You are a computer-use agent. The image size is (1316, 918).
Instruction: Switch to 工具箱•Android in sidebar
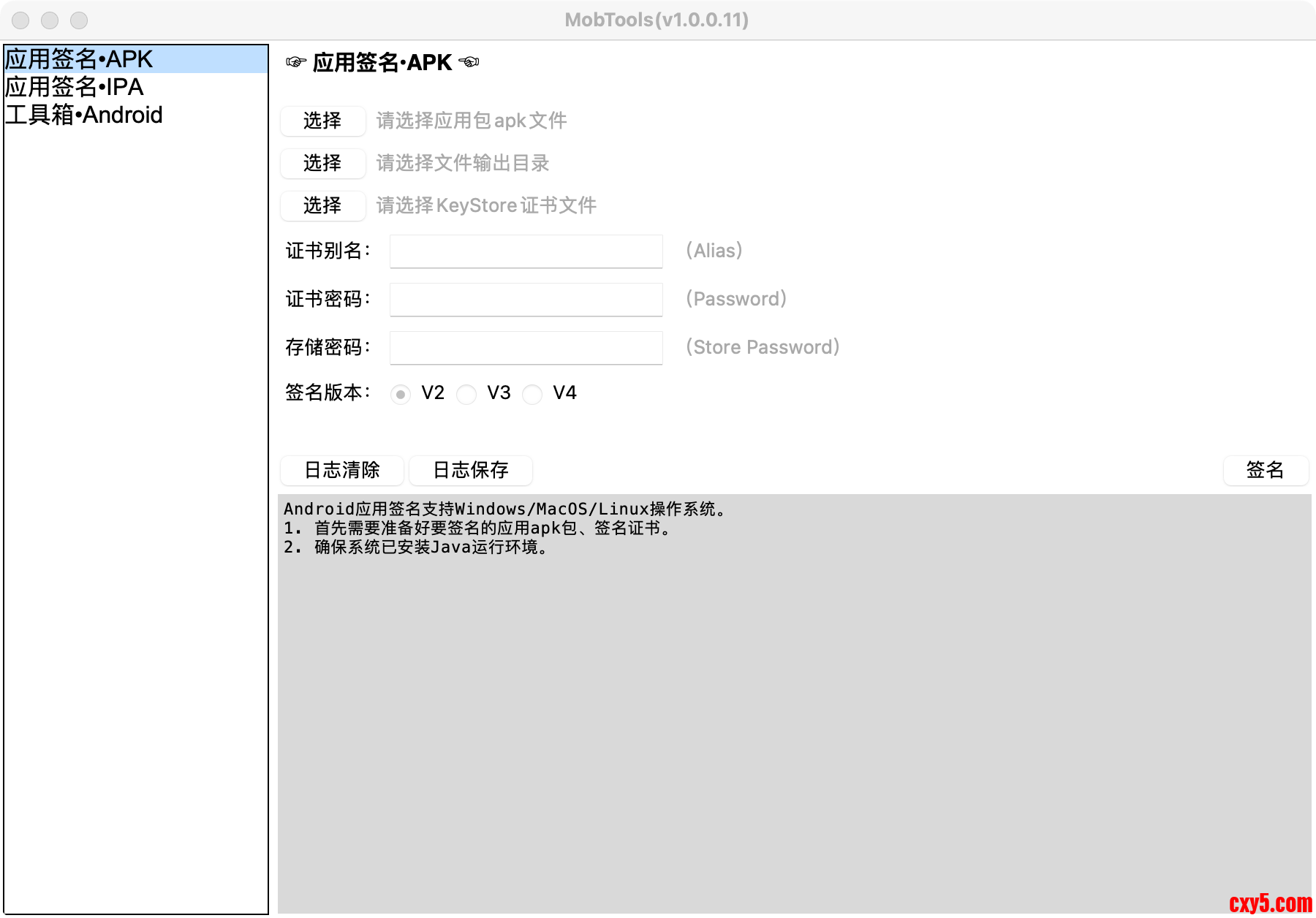coord(84,115)
